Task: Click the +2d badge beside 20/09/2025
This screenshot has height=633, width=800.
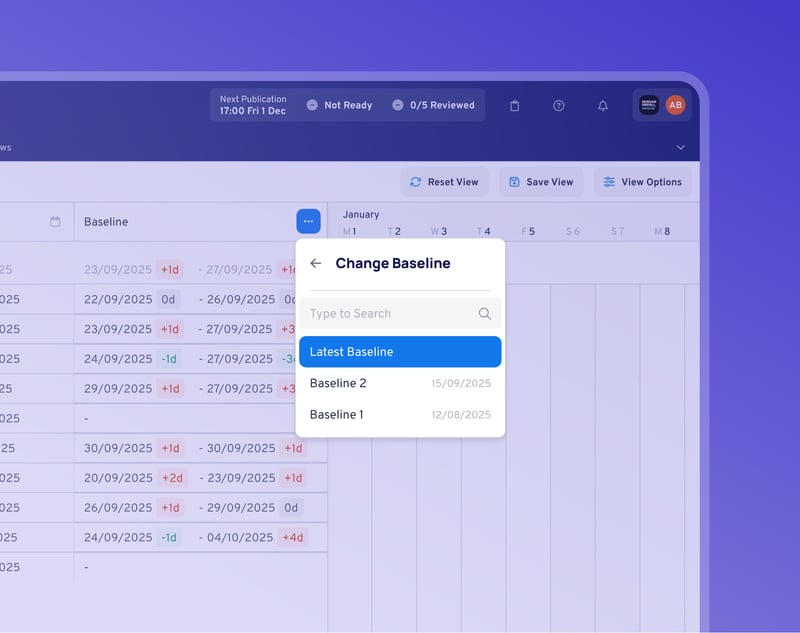Action: (172, 478)
